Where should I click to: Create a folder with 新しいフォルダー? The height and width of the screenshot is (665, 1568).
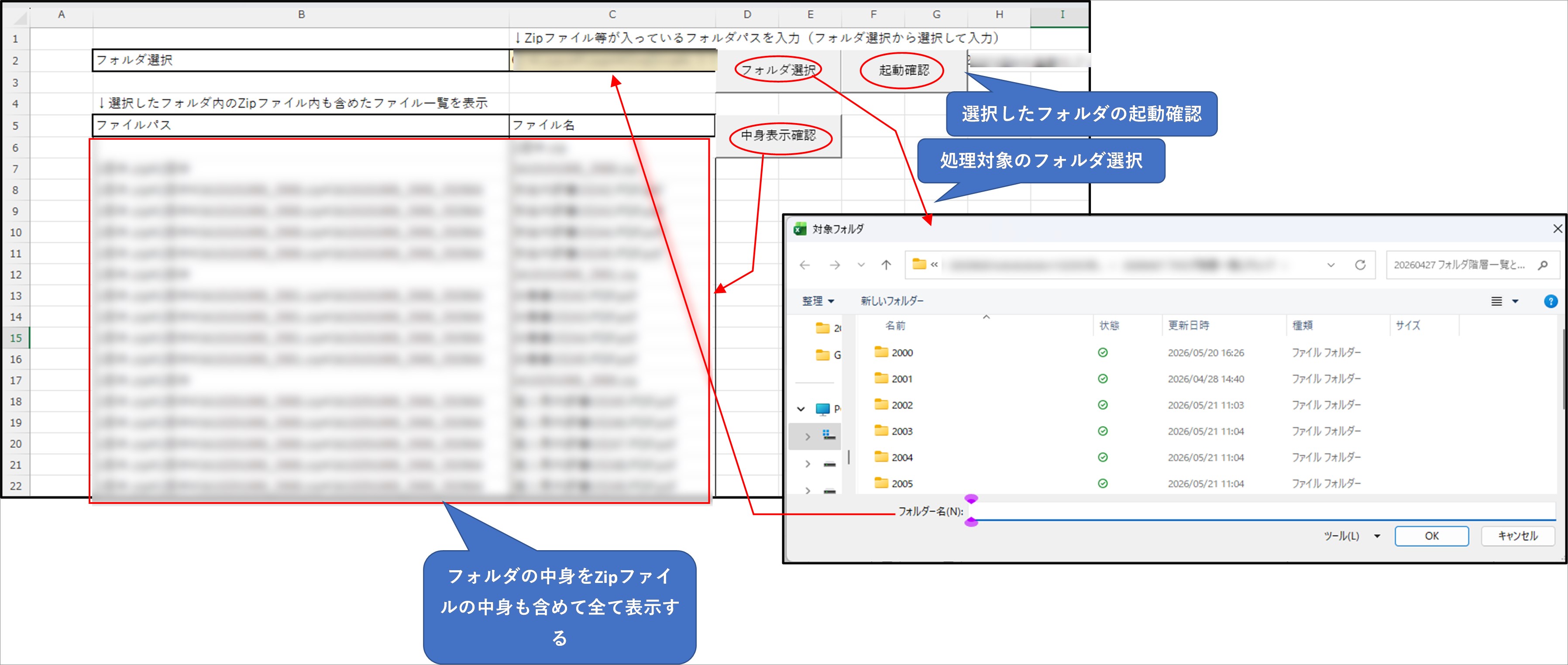pyautogui.click(x=892, y=301)
